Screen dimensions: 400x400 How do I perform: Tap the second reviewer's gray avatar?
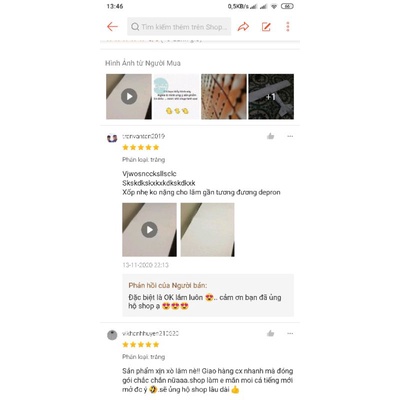(x=112, y=335)
